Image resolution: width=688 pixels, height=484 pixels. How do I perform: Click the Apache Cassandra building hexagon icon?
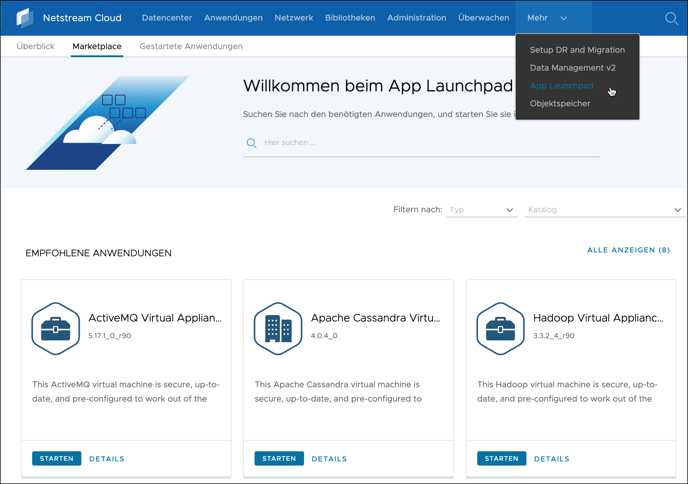[x=278, y=329]
